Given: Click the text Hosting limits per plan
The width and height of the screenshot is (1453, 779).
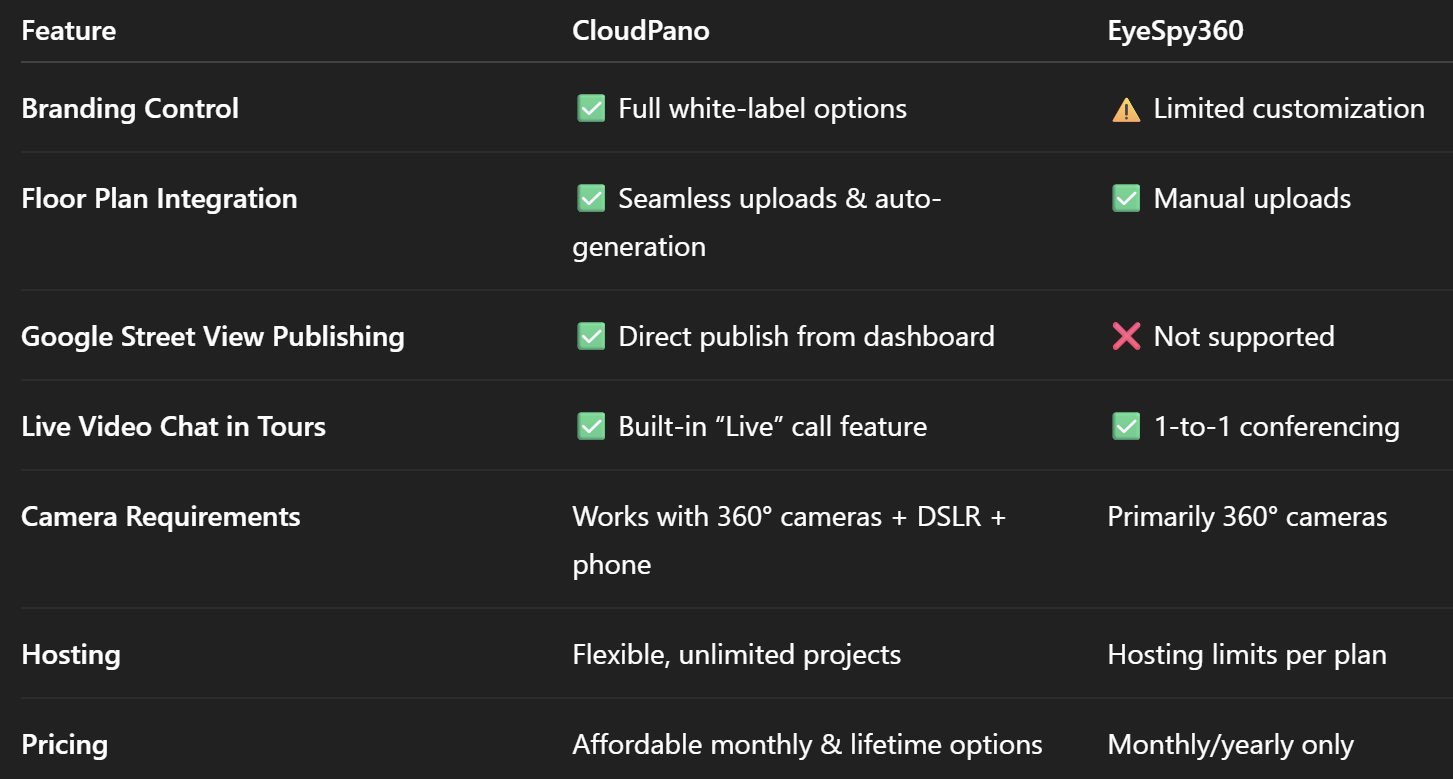Looking at the screenshot, I should click(1247, 654).
